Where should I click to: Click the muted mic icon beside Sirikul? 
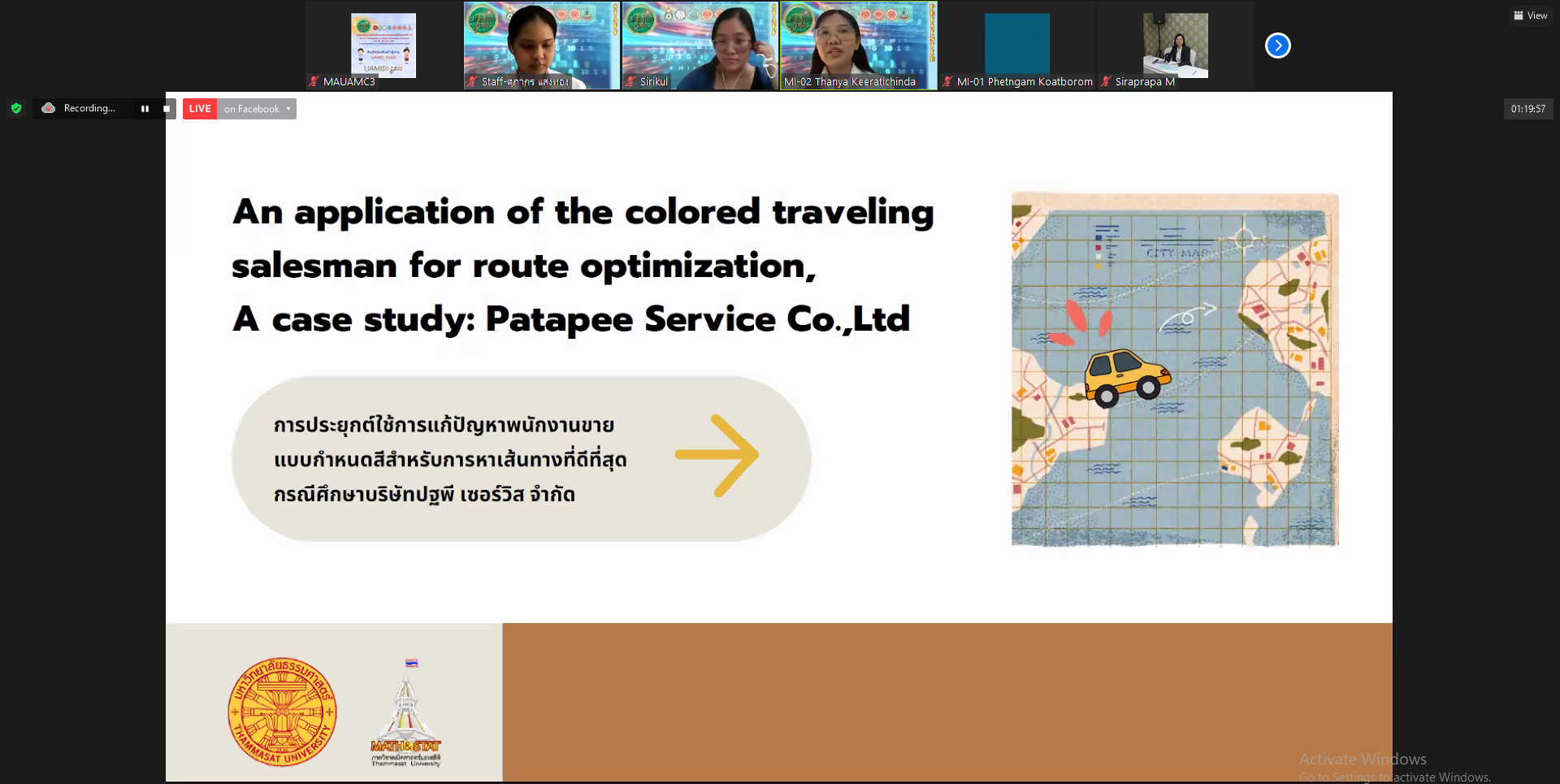(630, 81)
